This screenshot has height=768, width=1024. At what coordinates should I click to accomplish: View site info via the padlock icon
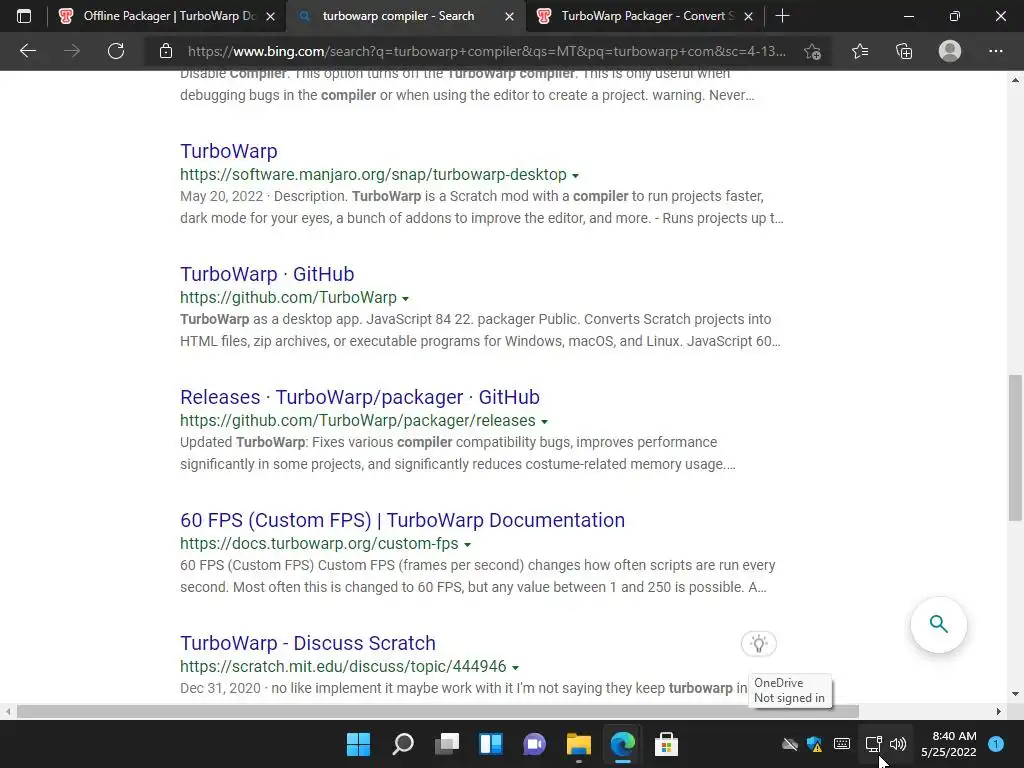click(x=166, y=51)
